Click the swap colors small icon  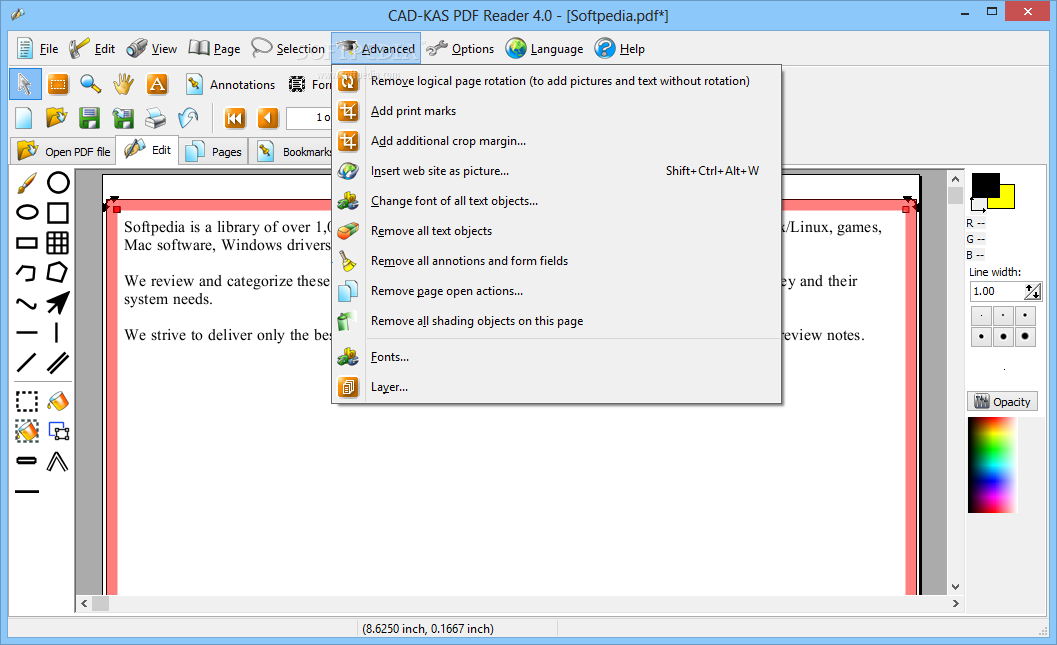[x=977, y=204]
